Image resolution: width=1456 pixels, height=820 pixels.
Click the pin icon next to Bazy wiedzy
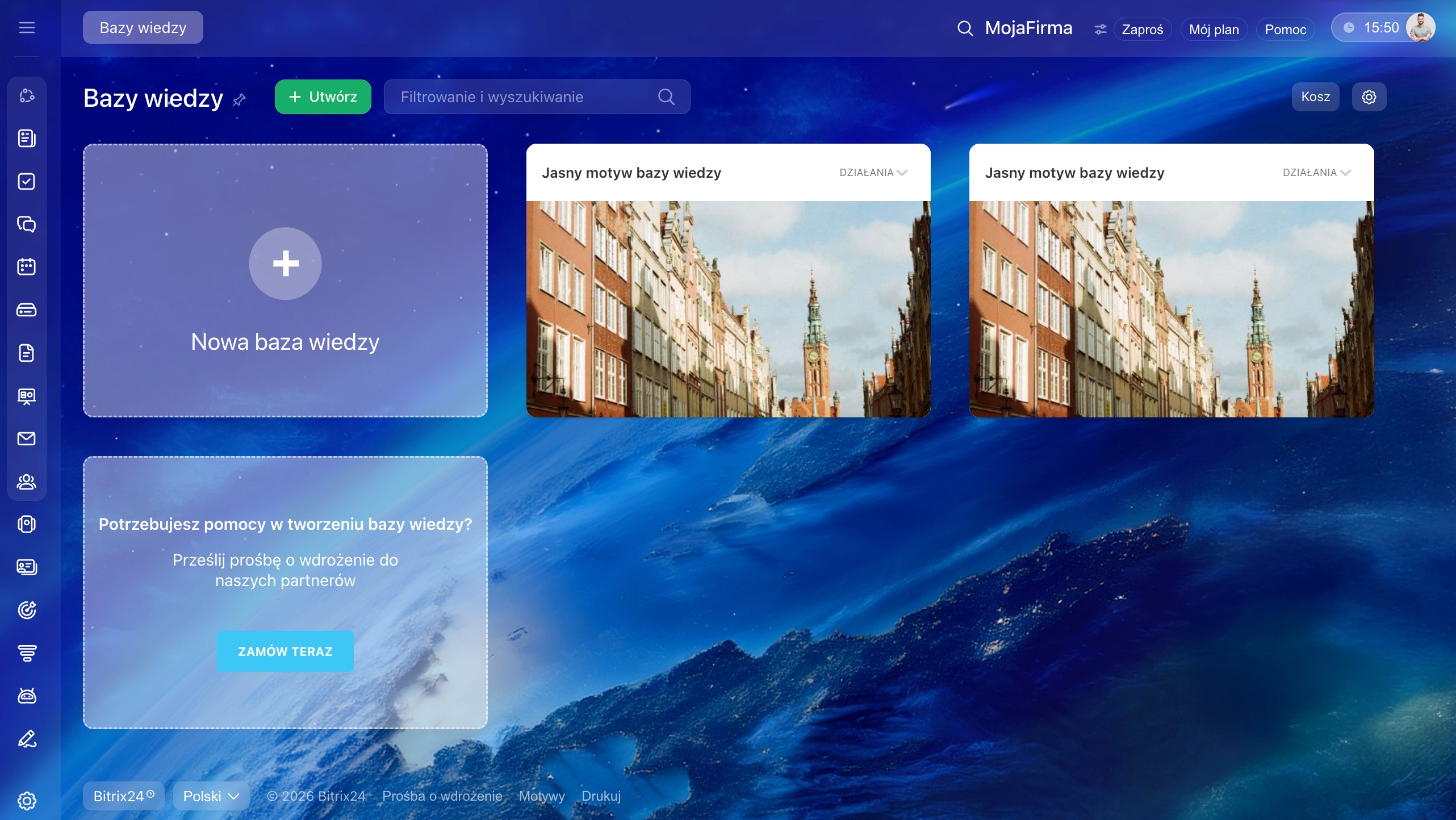click(x=239, y=100)
